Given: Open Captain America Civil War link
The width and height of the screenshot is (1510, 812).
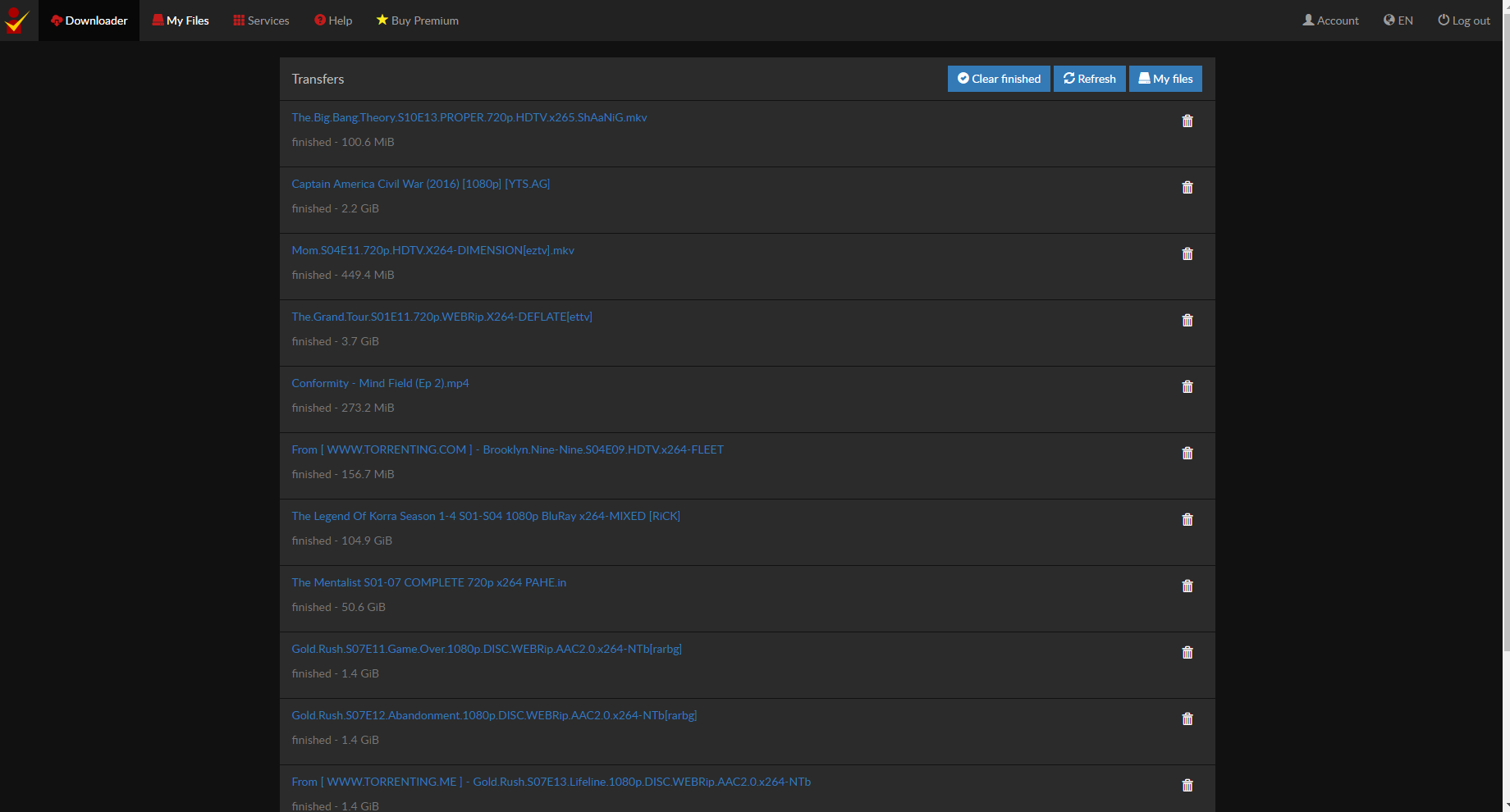Looking at the screenshot, I should (x=421, y=184).
